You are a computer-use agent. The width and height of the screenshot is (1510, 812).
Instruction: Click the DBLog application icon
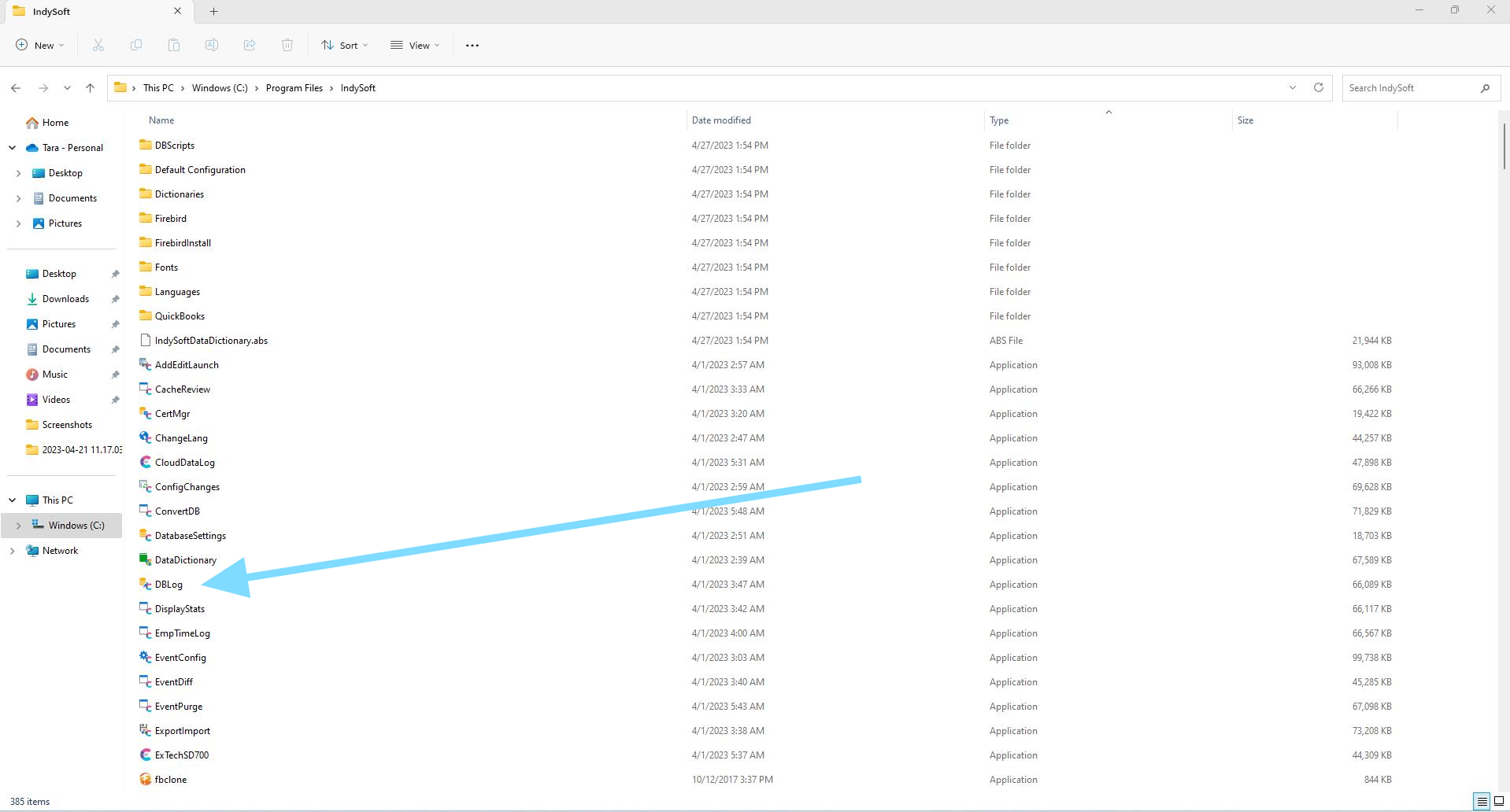point(145,584)
